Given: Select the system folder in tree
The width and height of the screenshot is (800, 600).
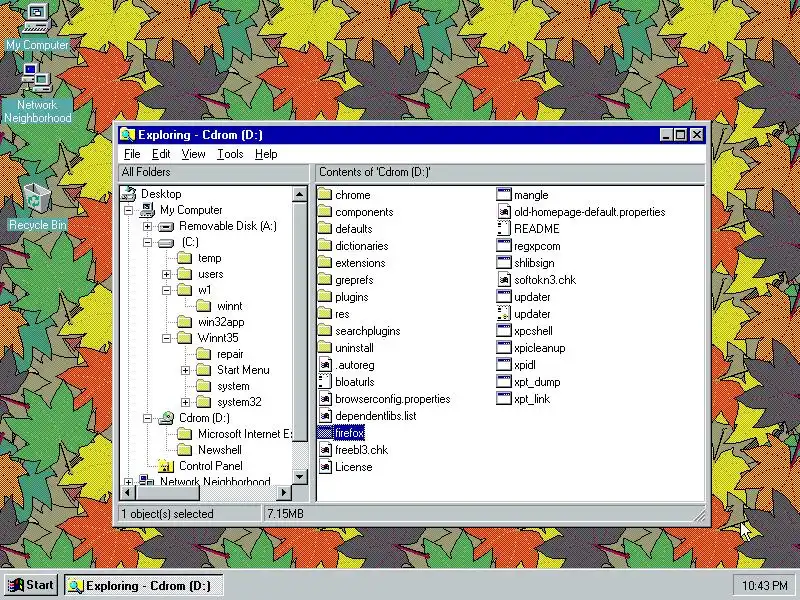Looking at the screenshot, I should click(x=233, y=386).
